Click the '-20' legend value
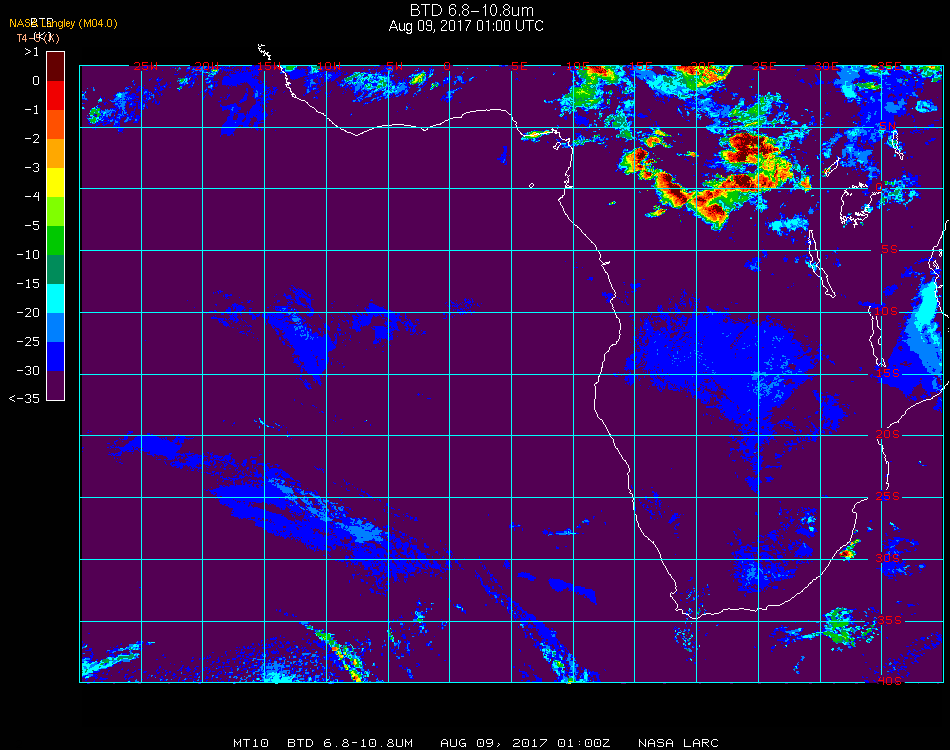The image size is (950, 750). pos(28,313)
